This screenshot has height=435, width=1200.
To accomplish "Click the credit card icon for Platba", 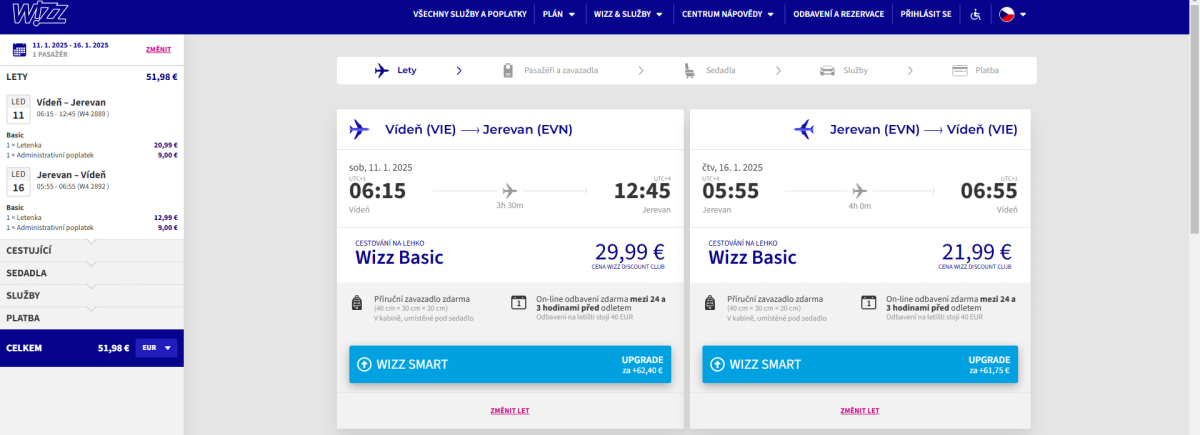I will pos(960,70).
